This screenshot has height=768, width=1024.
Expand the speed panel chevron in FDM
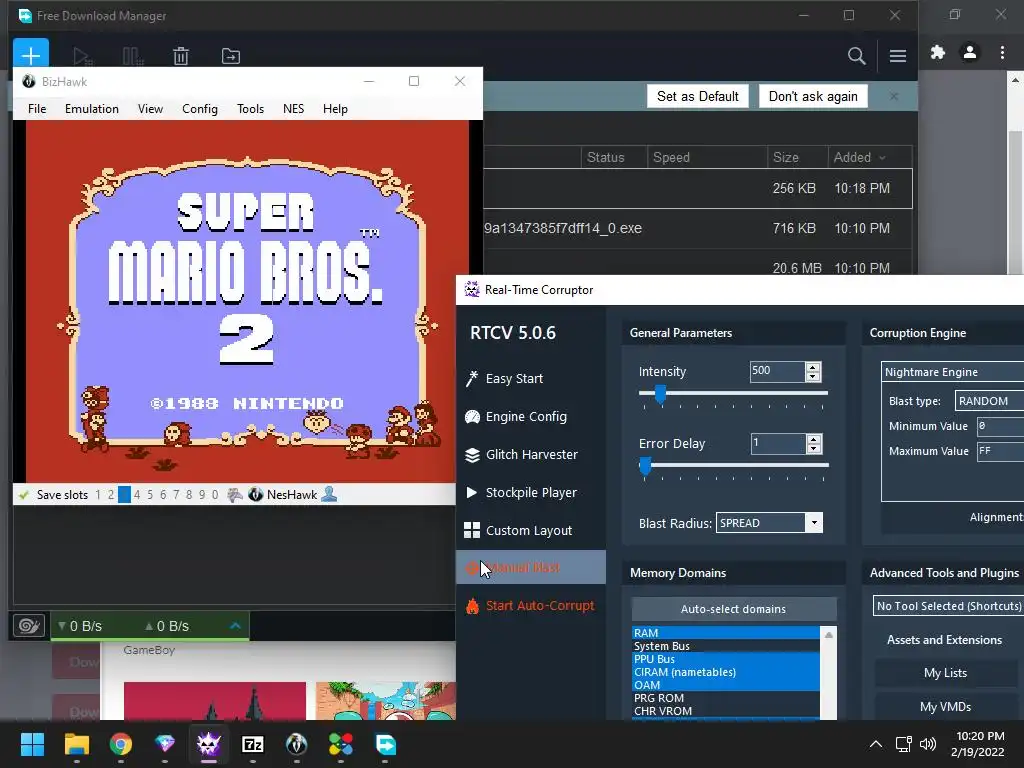point(236,626)
